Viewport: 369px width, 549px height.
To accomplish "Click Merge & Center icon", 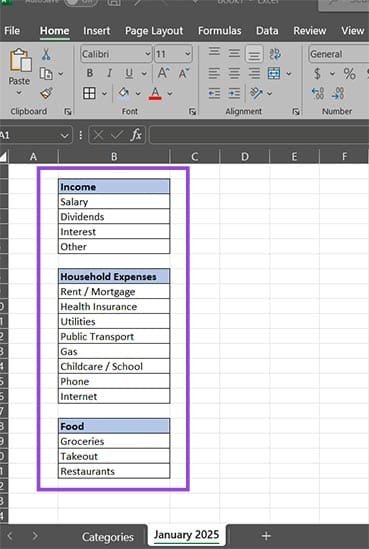I will tap(274, 74).
